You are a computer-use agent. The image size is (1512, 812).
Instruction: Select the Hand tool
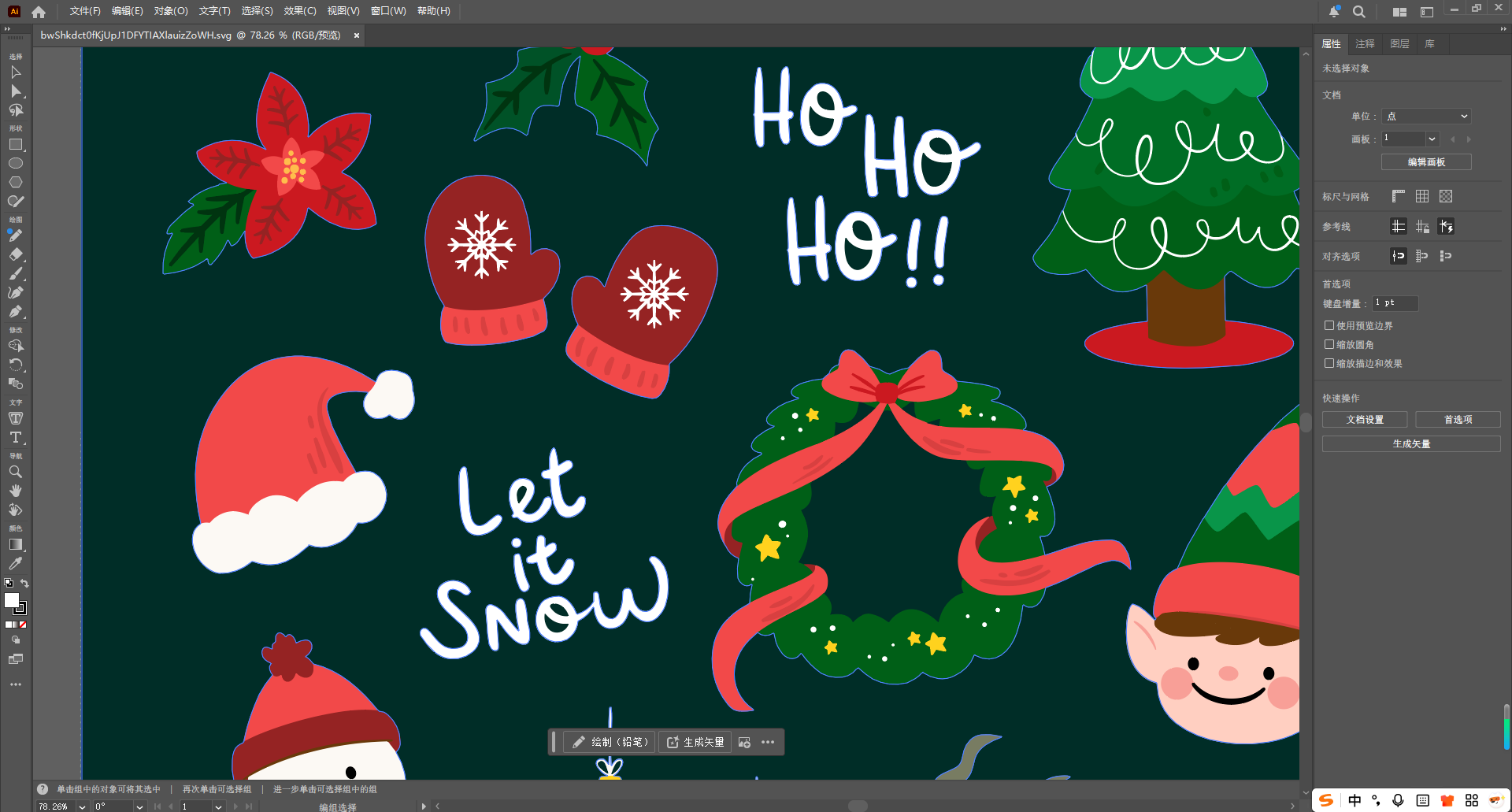click(15, 491)
